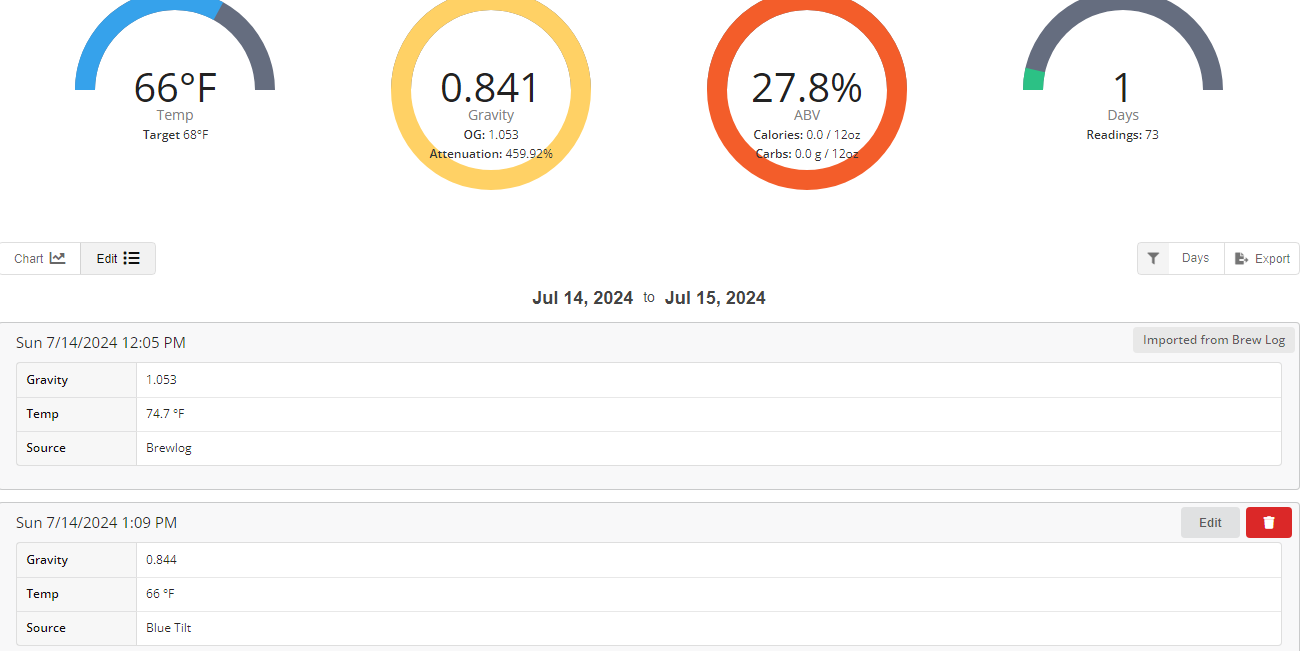The image size is (1306, 651).
Task: Edit the 1:09 PM Blue Tilt reading
Action: (1210, 522)
